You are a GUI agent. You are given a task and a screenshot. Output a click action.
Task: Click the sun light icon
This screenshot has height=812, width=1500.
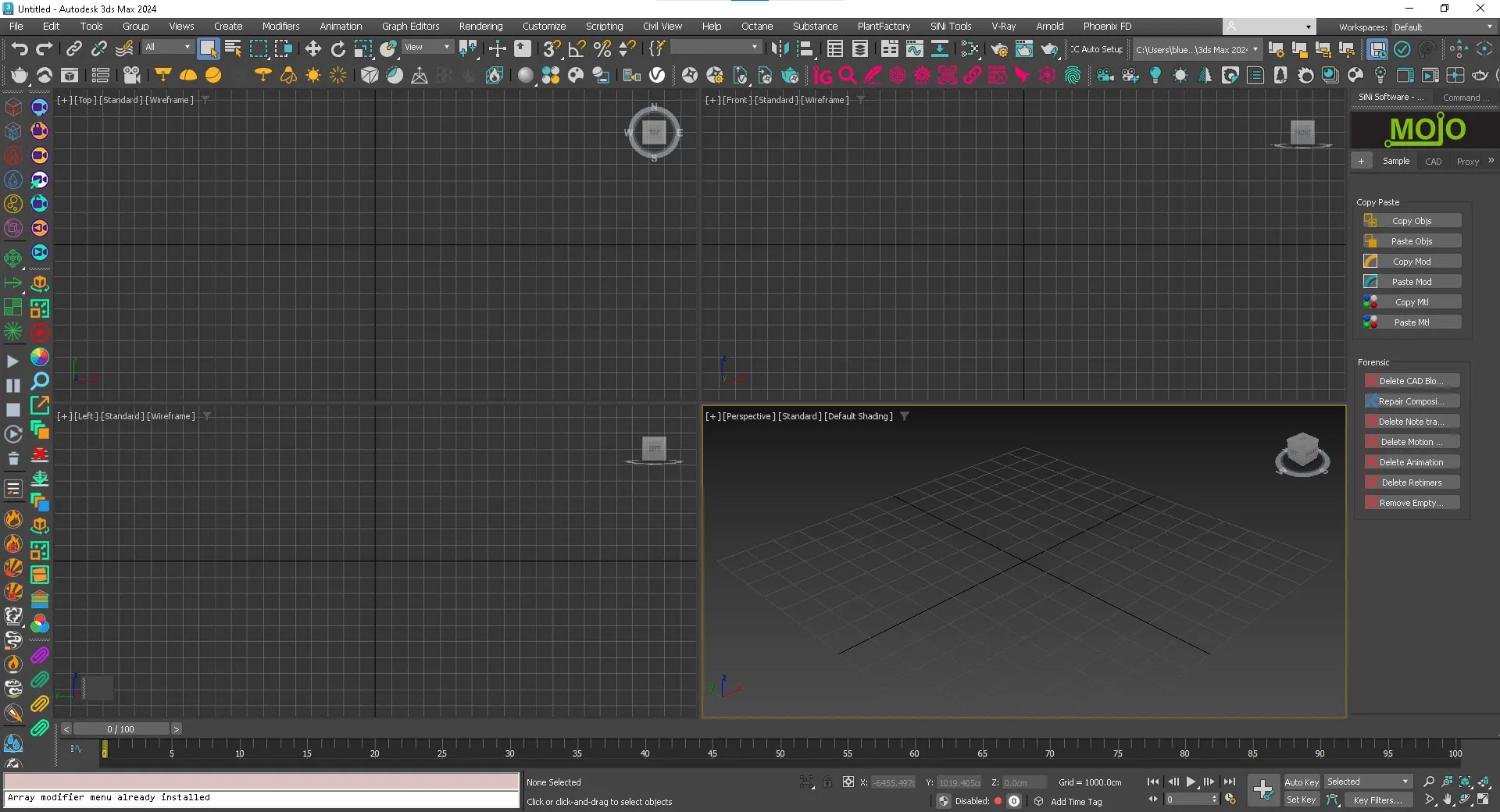313,75
